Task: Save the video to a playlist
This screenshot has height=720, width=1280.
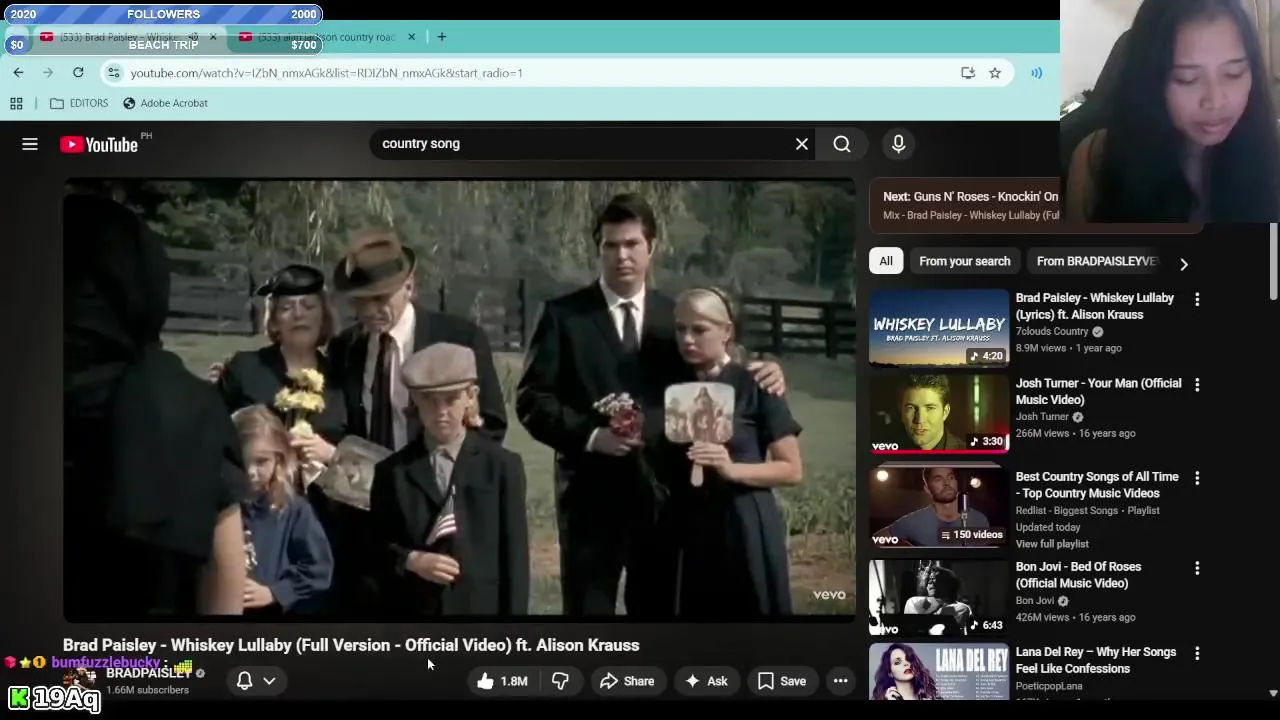Action: (782, 681)
